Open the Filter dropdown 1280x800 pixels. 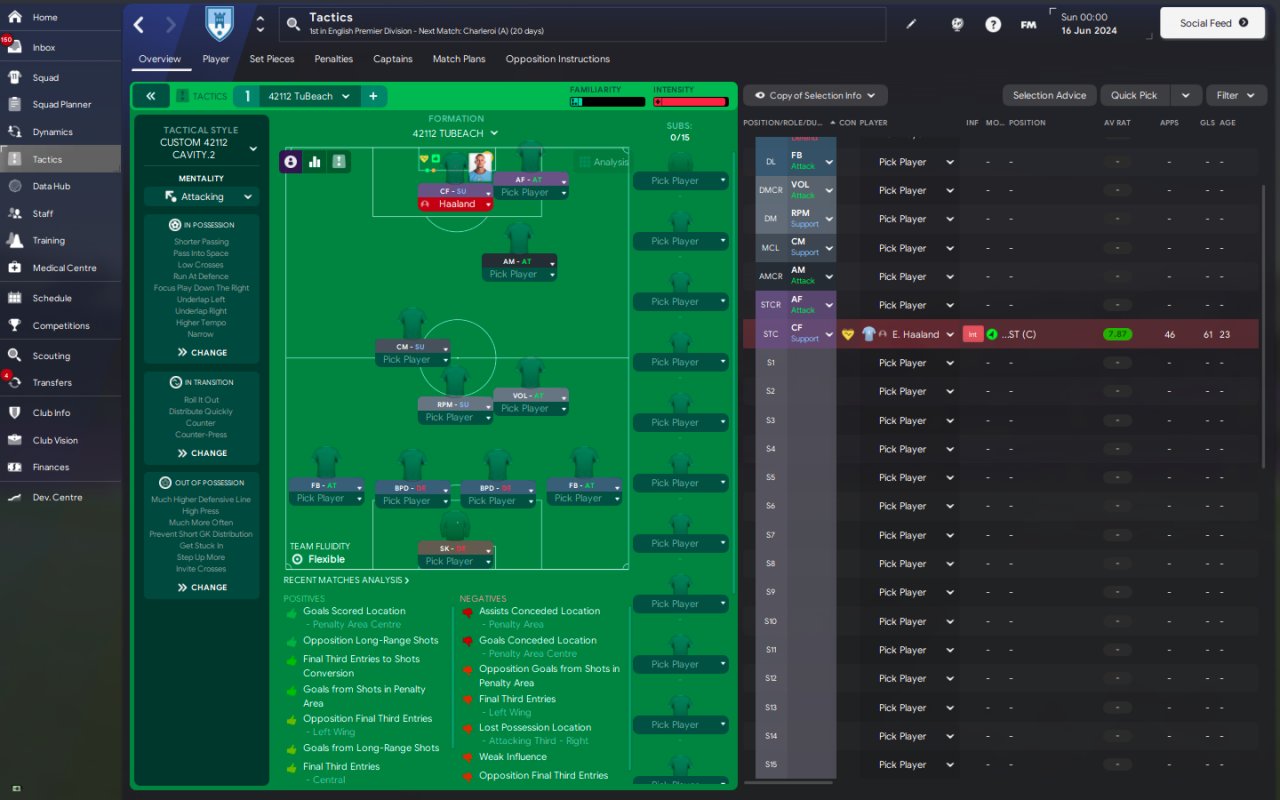[1236, 95]
